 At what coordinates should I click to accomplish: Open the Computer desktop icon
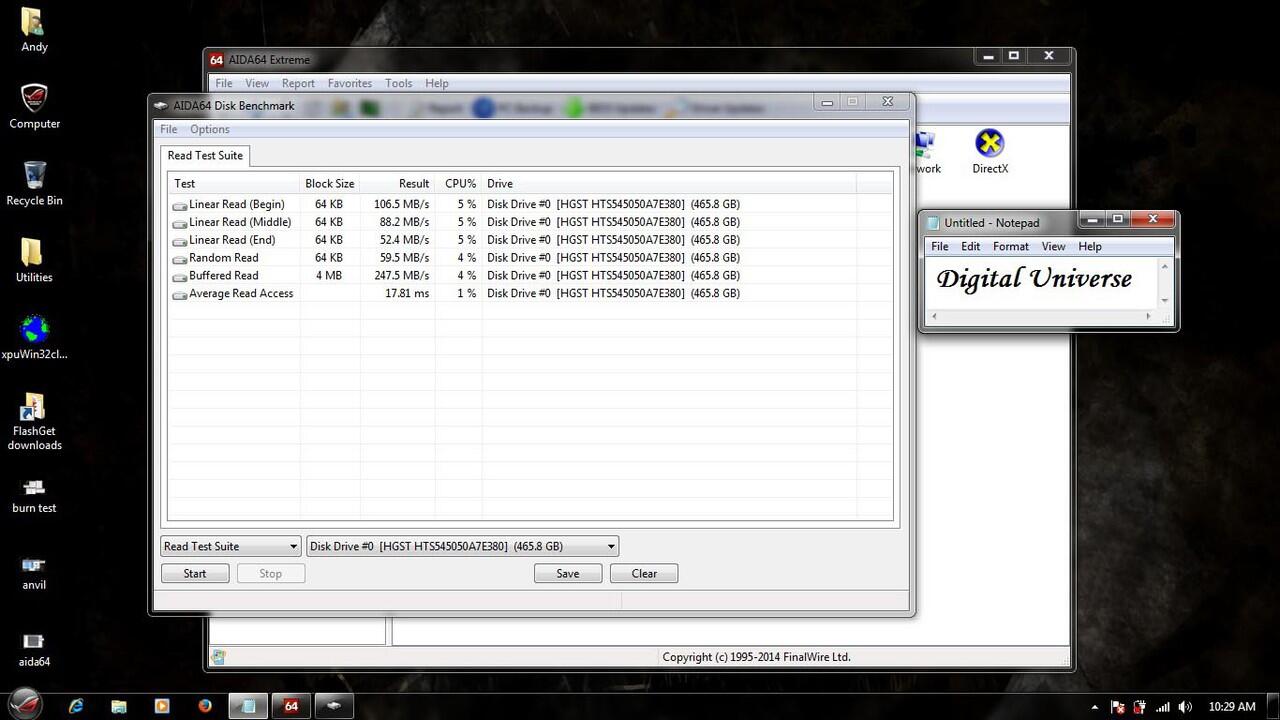(34, 106)
